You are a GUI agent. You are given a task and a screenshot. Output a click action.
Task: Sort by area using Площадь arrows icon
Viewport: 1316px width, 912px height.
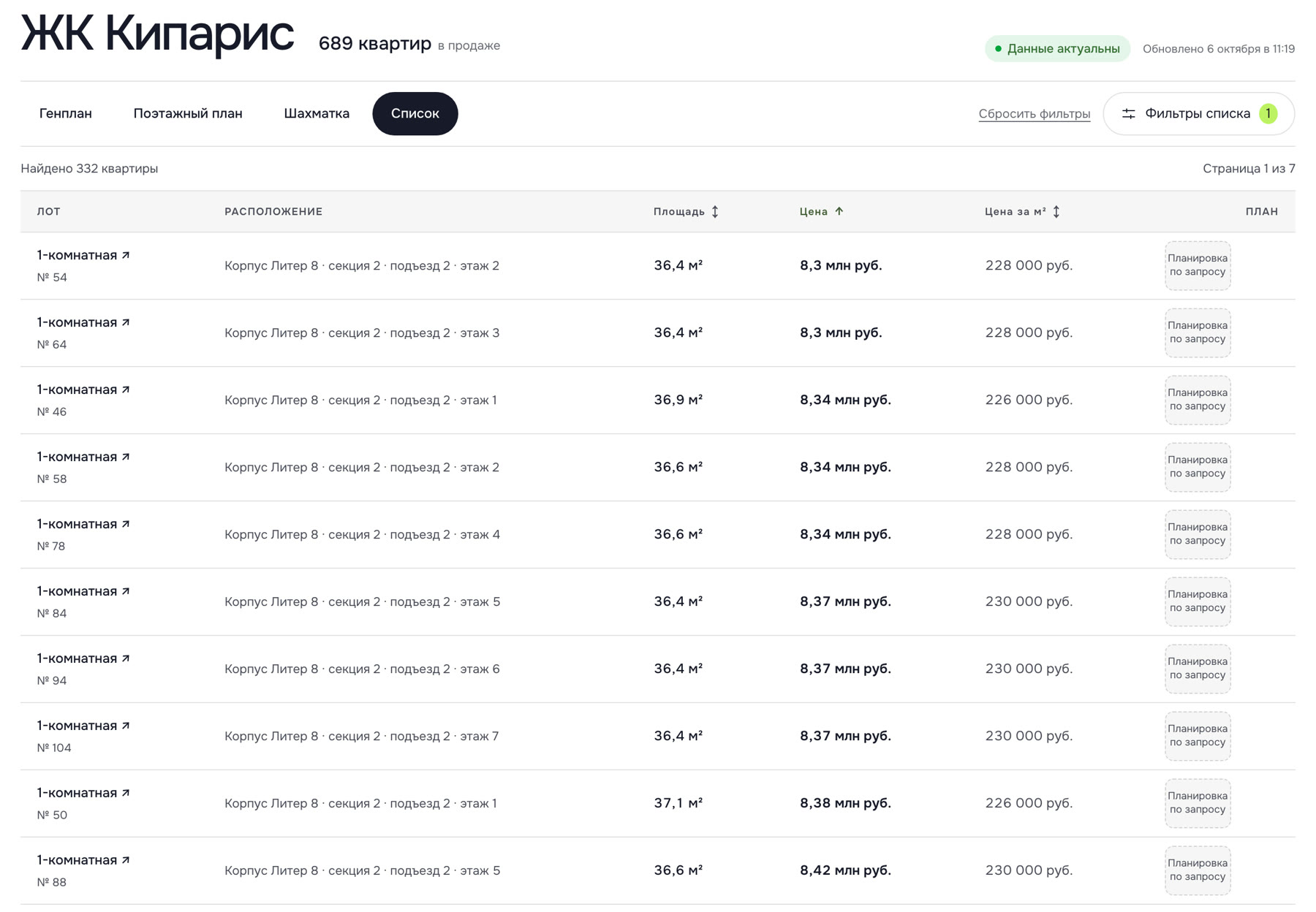(715, 211)
